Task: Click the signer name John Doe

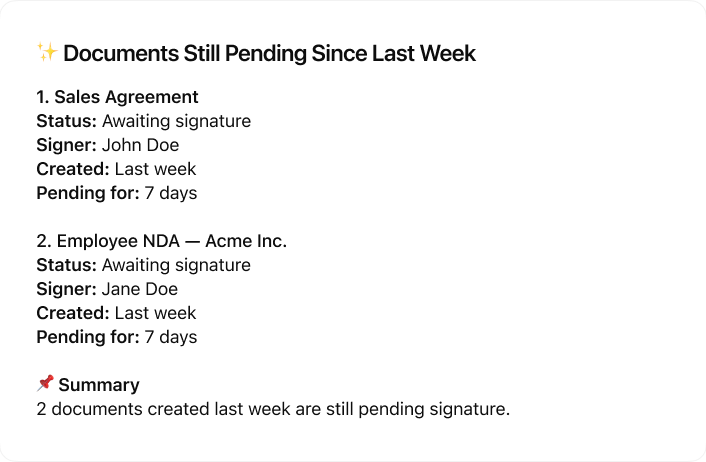Action: [x=141, y=145]
